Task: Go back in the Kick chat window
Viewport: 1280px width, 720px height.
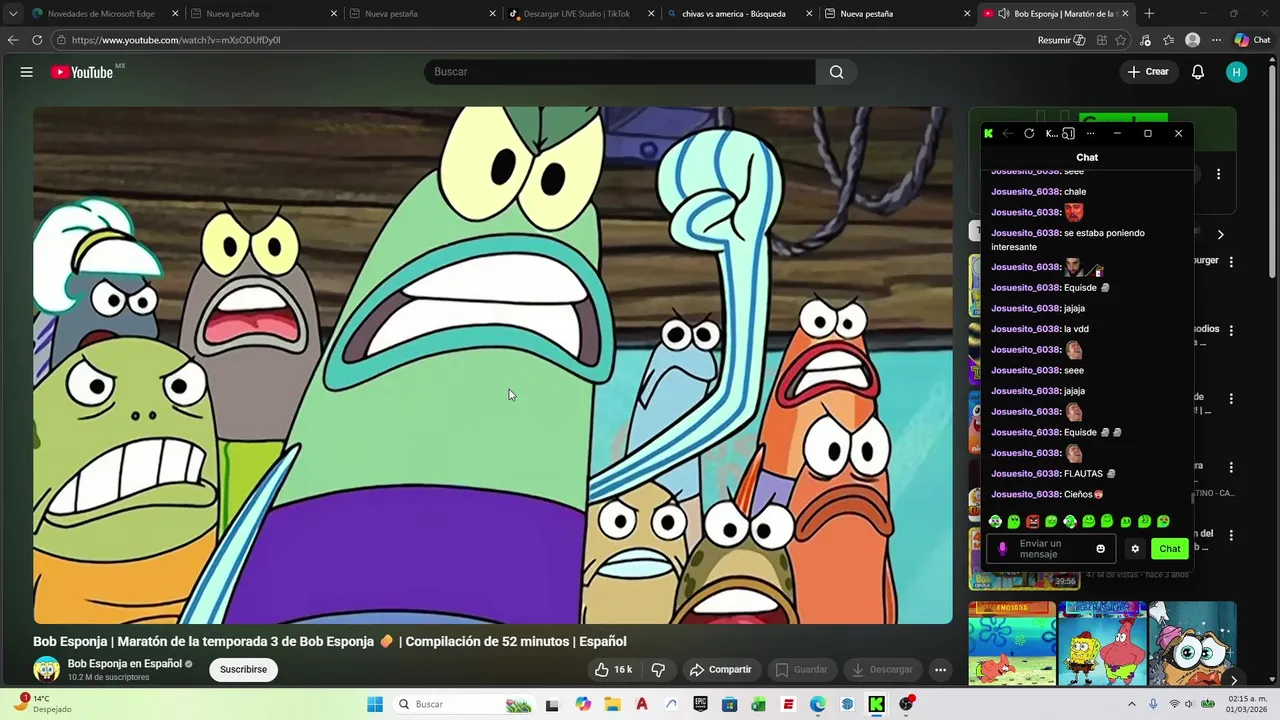Action: click(1008, 133)
